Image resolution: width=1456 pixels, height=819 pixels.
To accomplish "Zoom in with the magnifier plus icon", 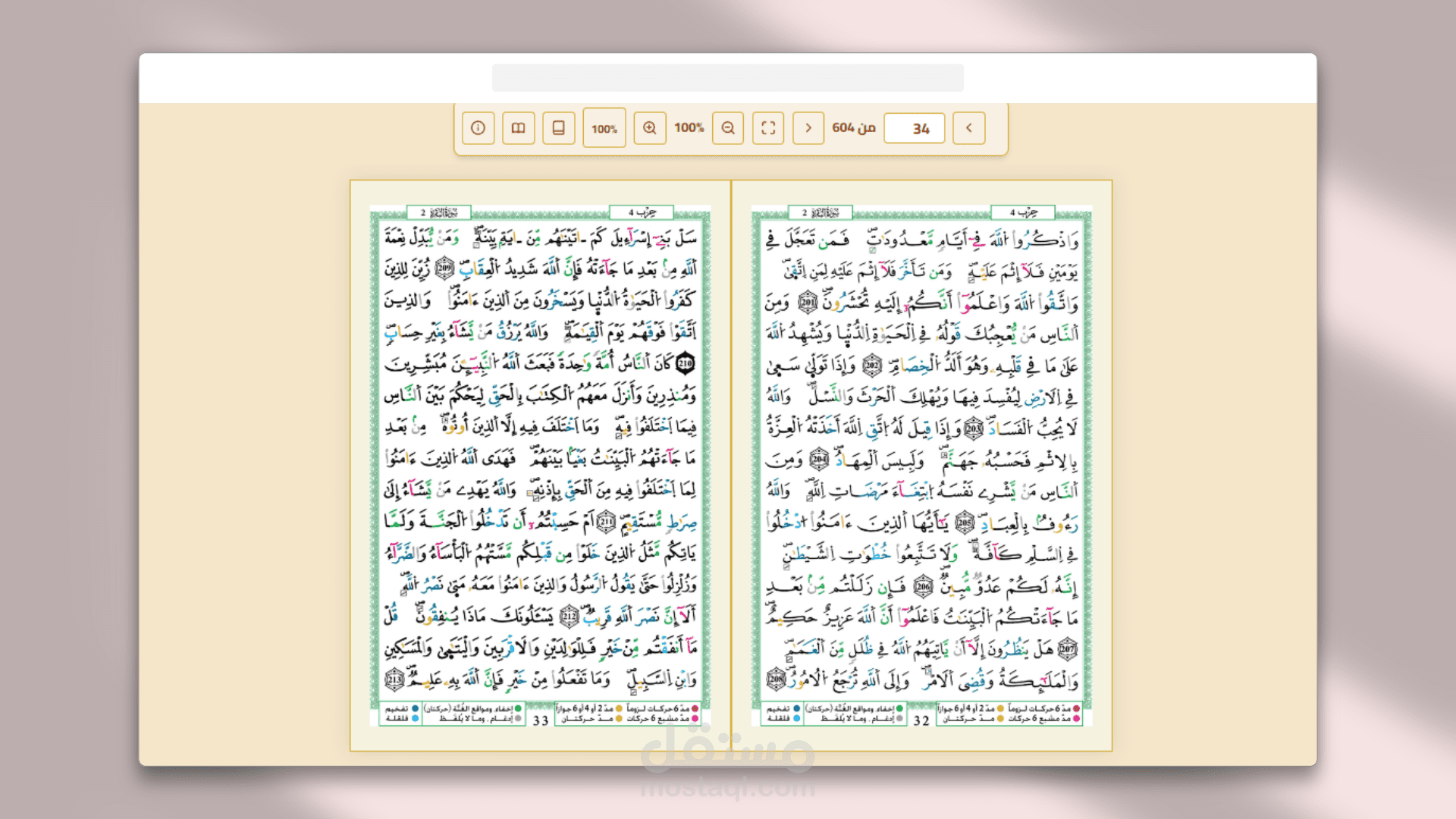I will (650, 128).
